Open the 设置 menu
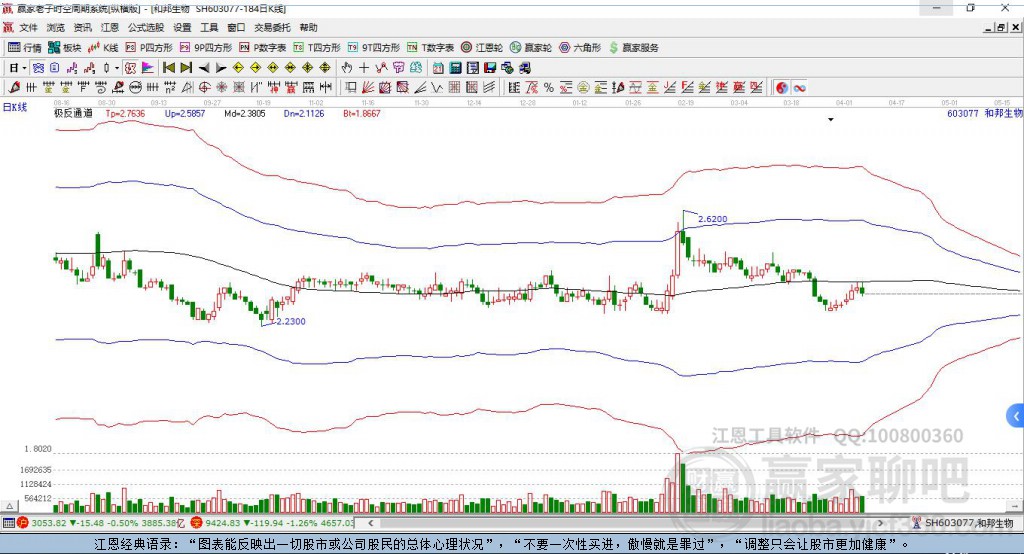This screenshot has height=554, width=1024. point(182,27)
